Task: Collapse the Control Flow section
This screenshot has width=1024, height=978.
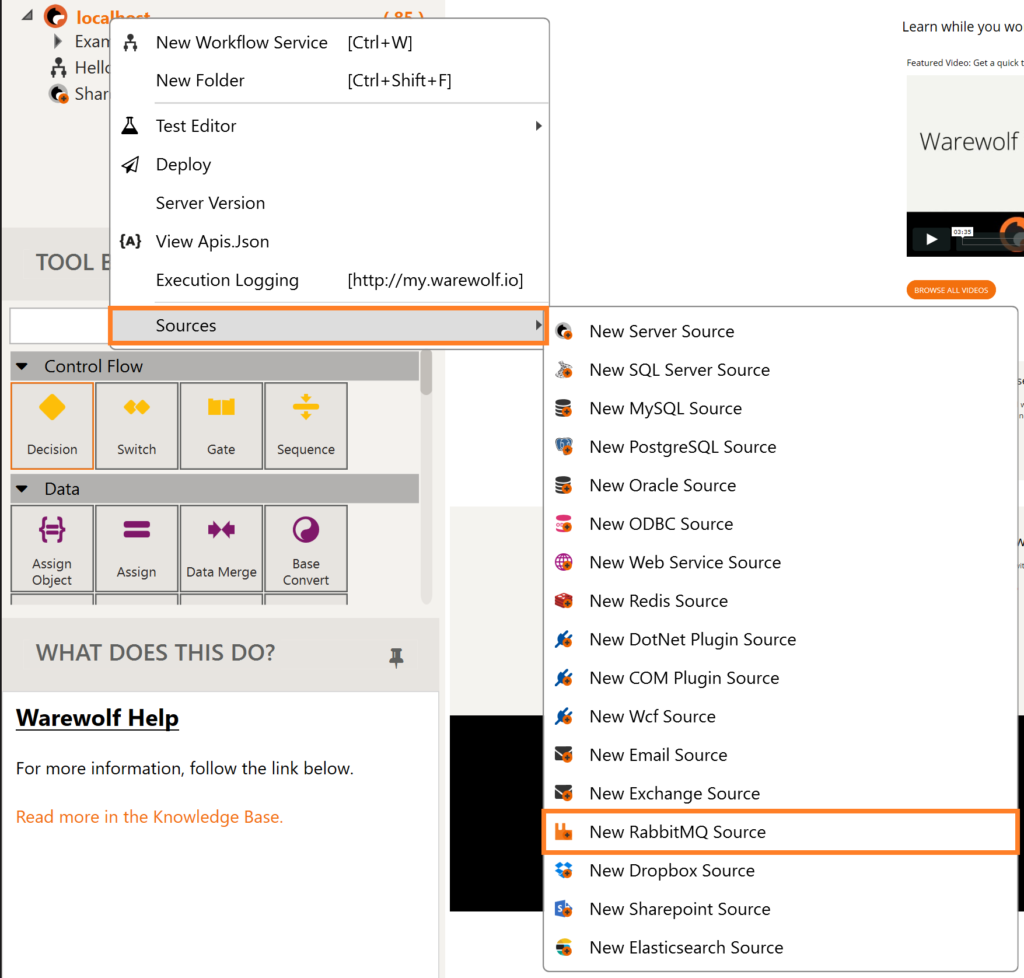Action: click(x=22, y=366)
